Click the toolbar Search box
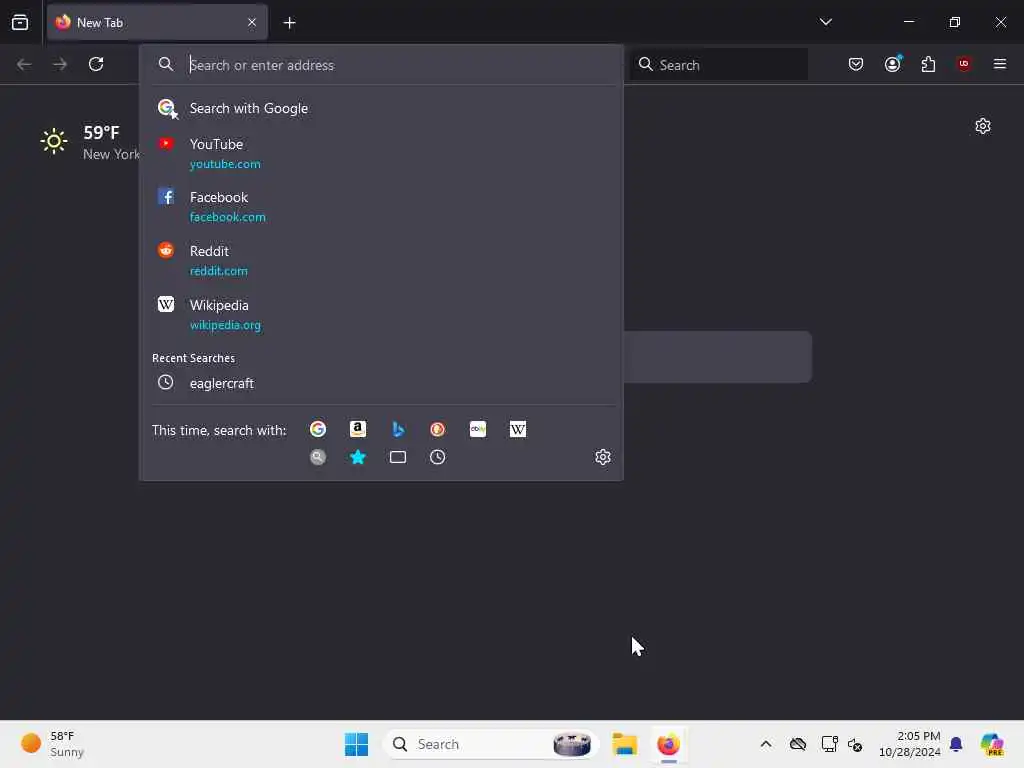 (719, 65)
